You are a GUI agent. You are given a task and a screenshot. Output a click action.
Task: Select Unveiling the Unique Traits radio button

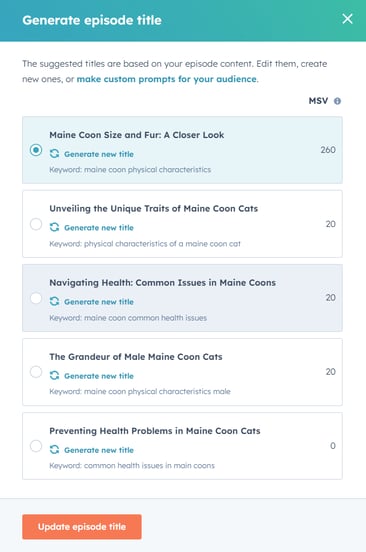[x=36, y=224]
